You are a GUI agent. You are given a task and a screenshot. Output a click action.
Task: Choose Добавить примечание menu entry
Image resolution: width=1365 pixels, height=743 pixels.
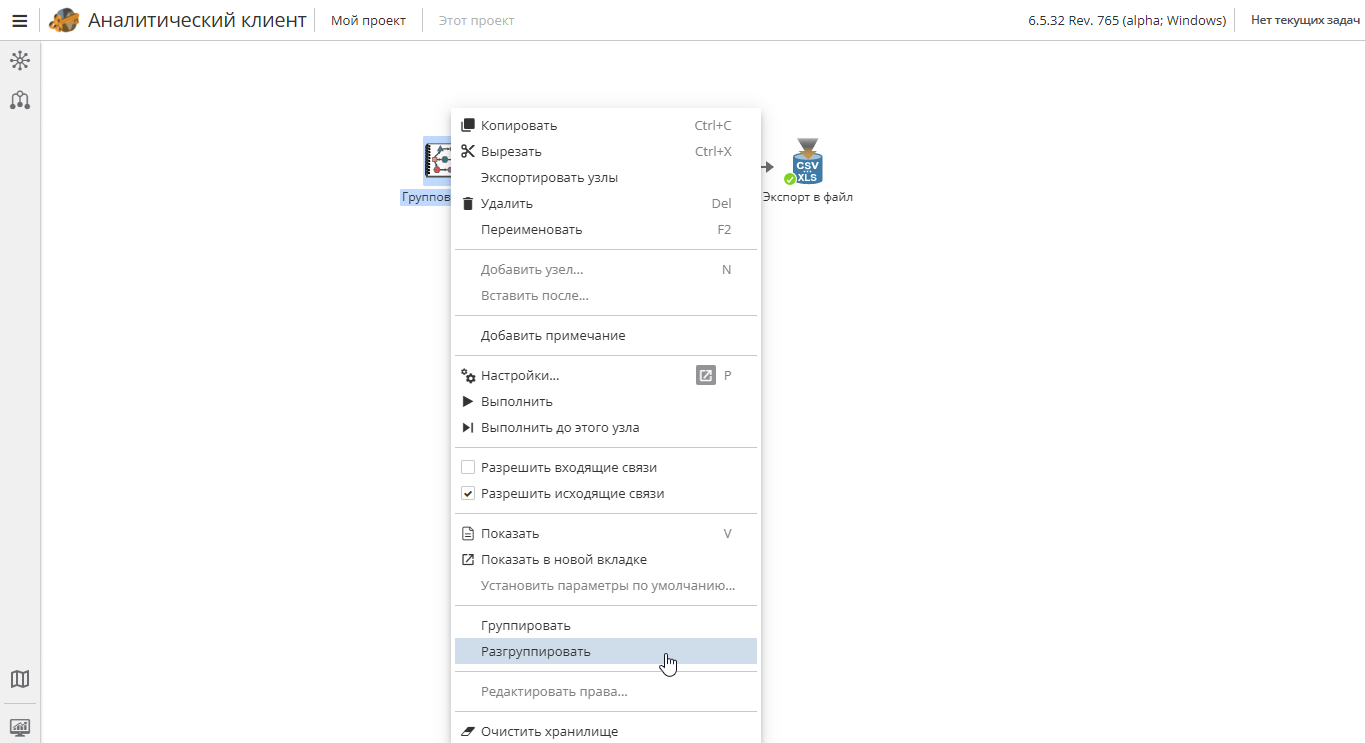[606, 335]
